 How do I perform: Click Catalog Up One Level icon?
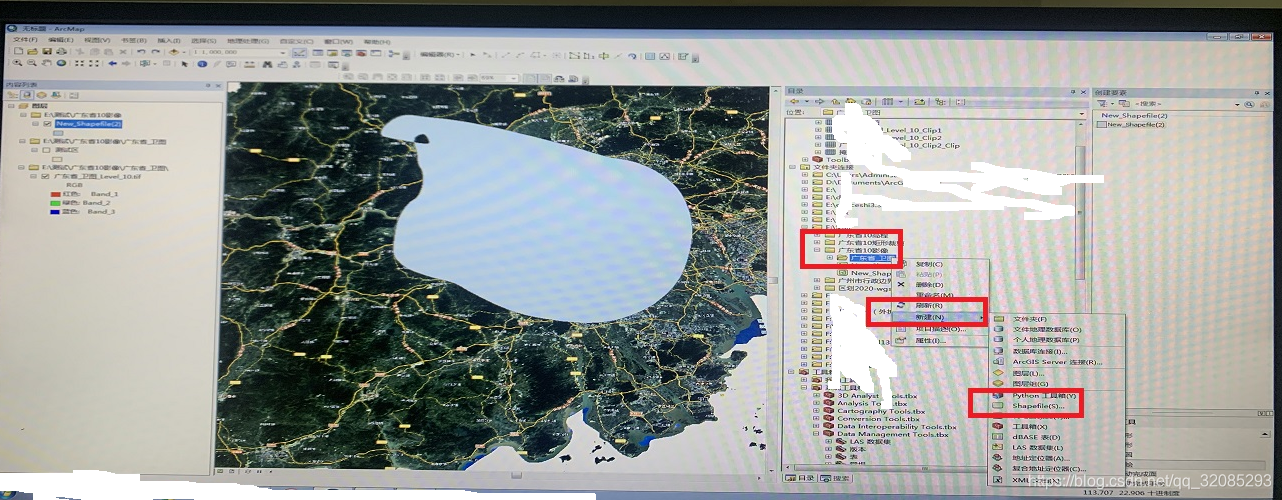[x=835, y=101]
